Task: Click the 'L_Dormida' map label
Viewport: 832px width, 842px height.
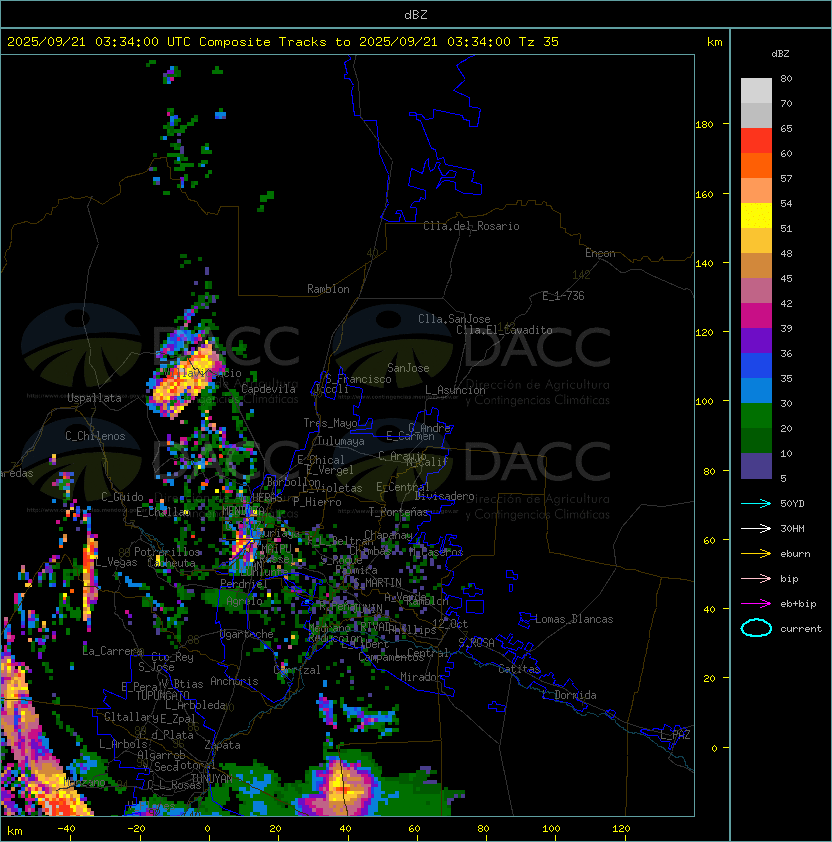Action: point(569,695)
